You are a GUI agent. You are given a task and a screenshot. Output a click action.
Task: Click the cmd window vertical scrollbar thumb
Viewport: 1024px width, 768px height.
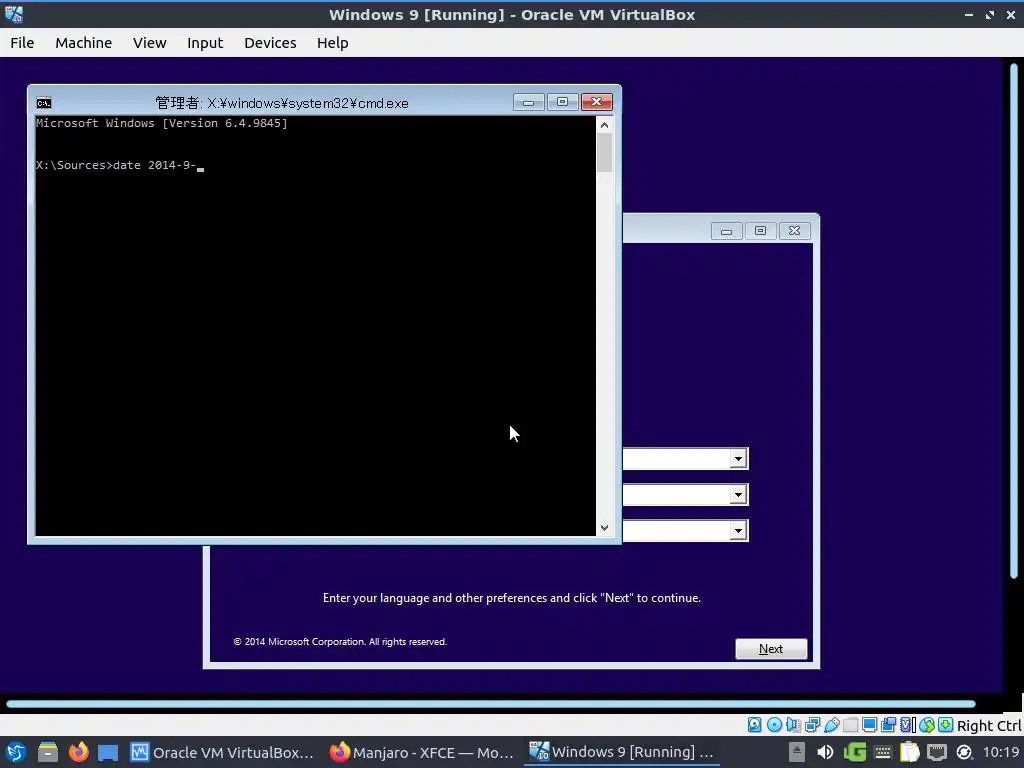pos(604,153)
